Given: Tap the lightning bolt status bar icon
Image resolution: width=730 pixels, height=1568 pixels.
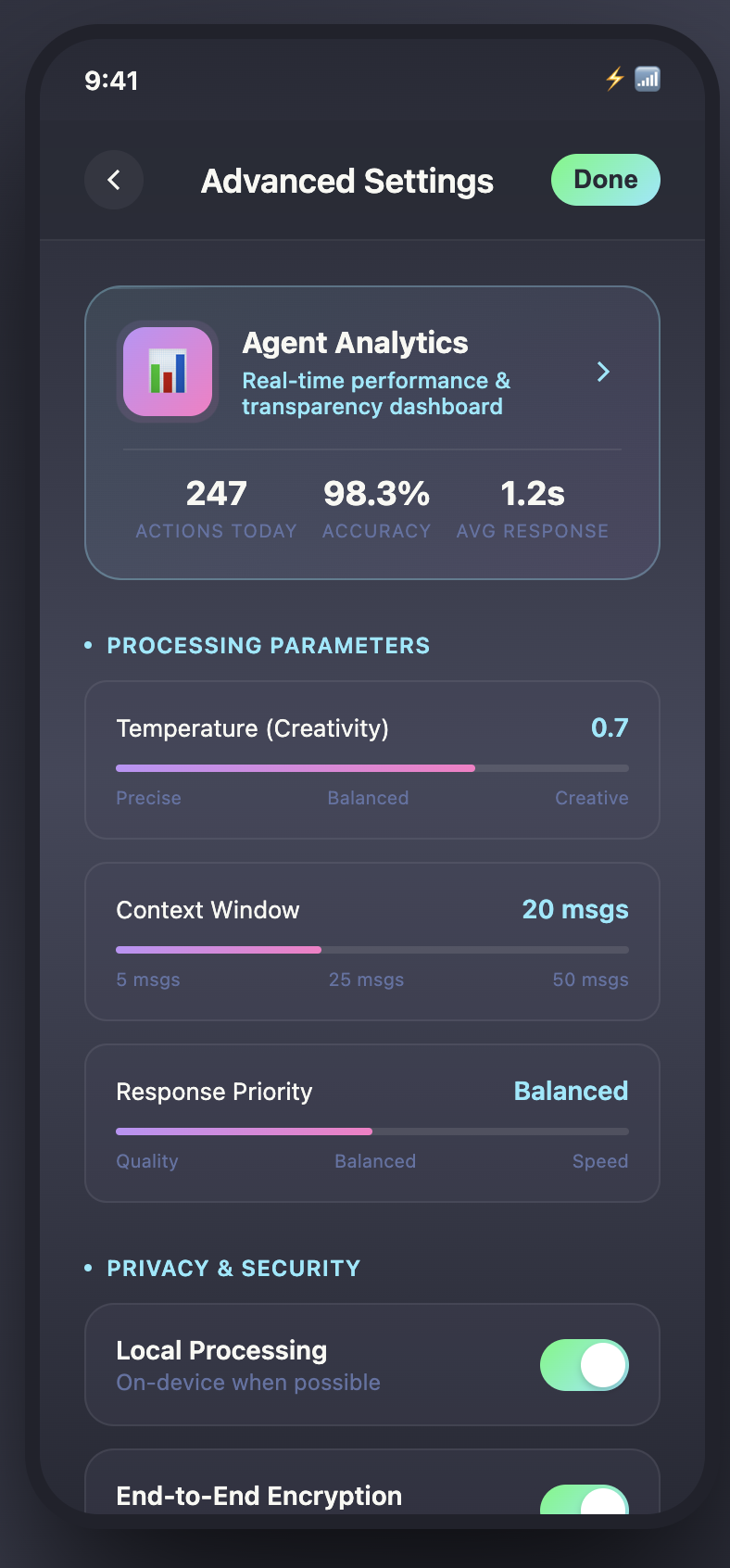Looking at the screenshot, I should pos(613,80).
